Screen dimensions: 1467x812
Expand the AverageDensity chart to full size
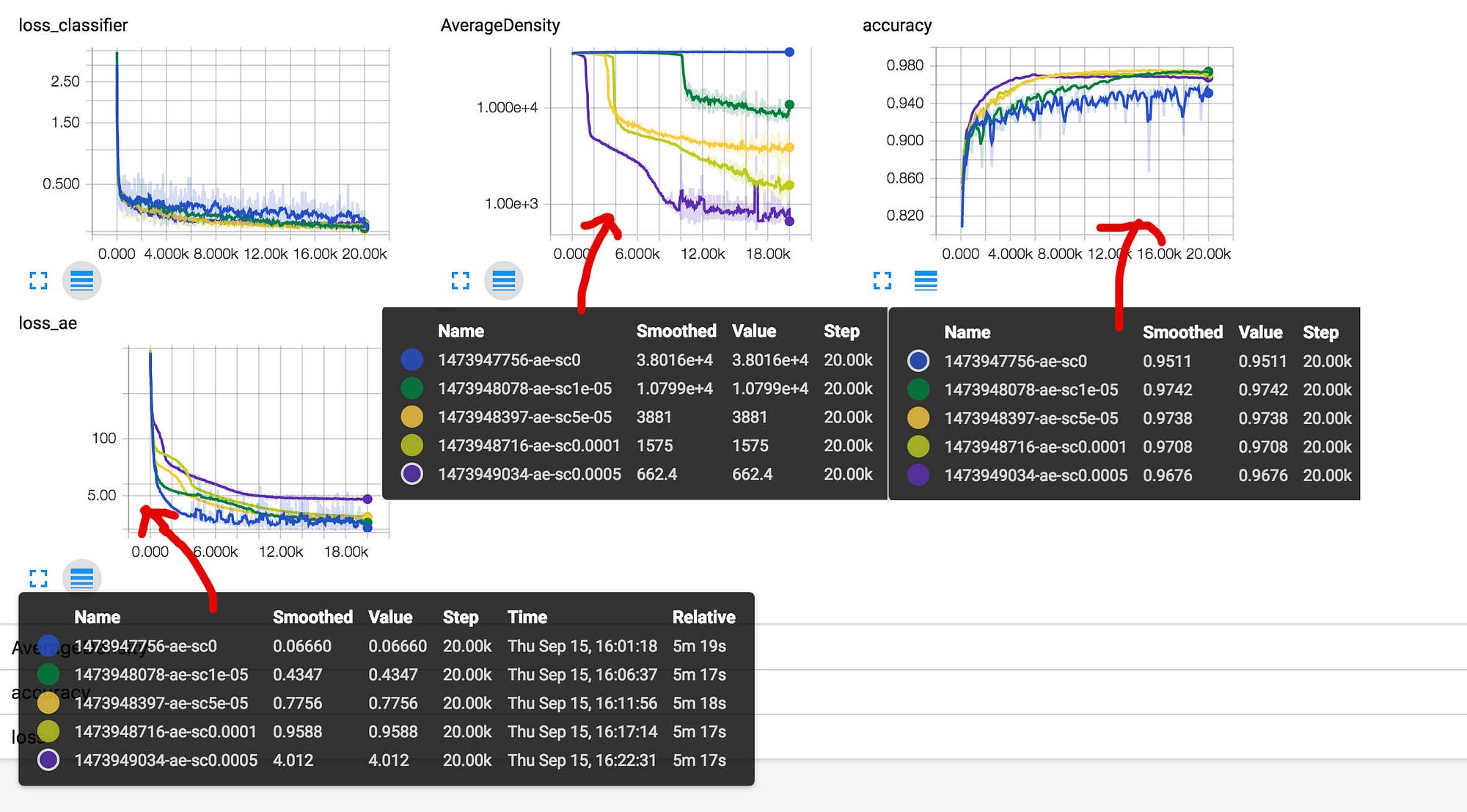[460, 280]
